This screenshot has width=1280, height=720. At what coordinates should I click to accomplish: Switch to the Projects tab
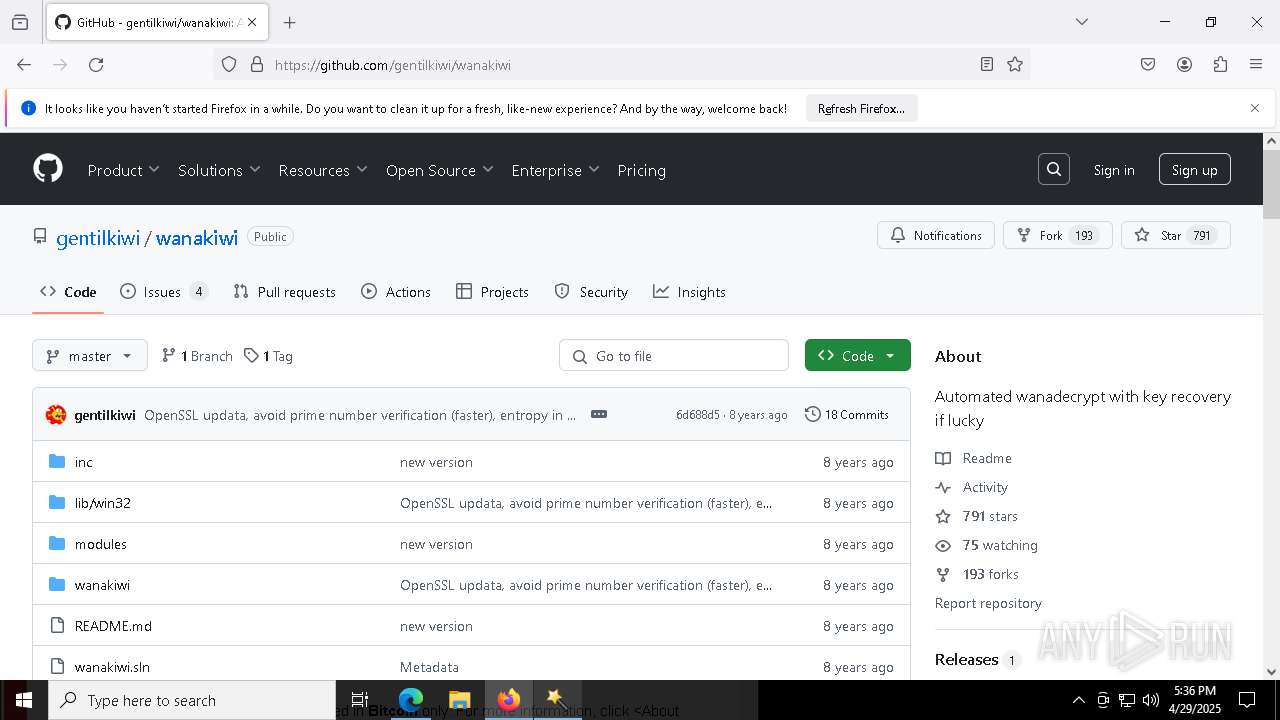point(492,292)
